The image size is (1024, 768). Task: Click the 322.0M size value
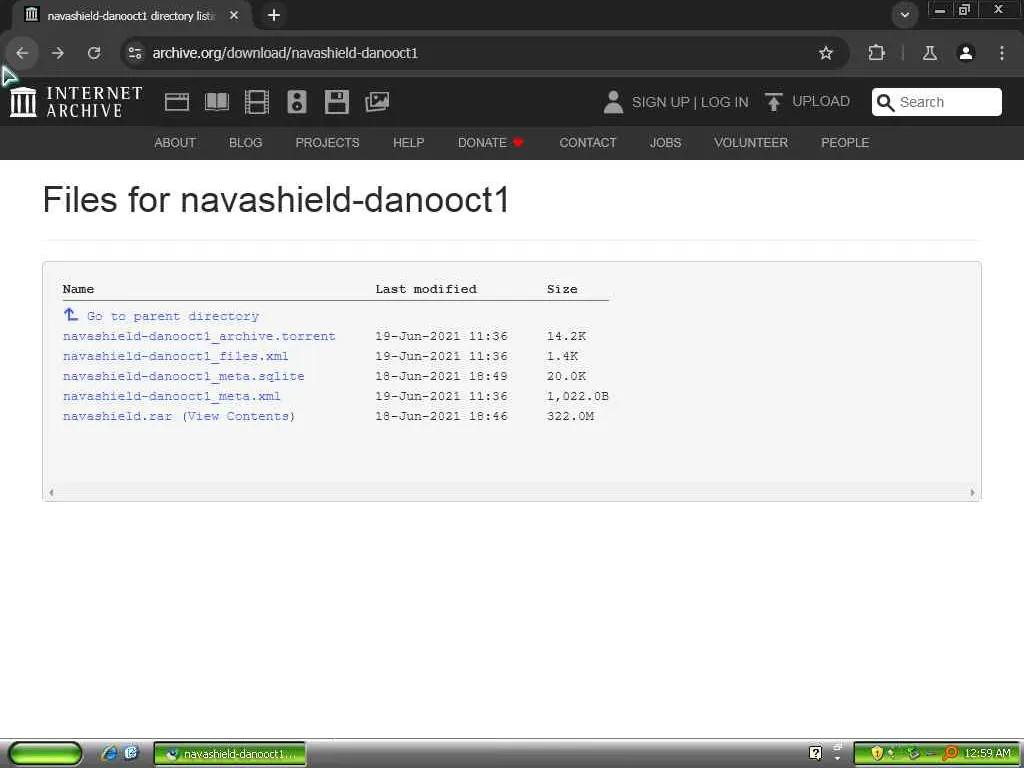[x=570, y=417]
